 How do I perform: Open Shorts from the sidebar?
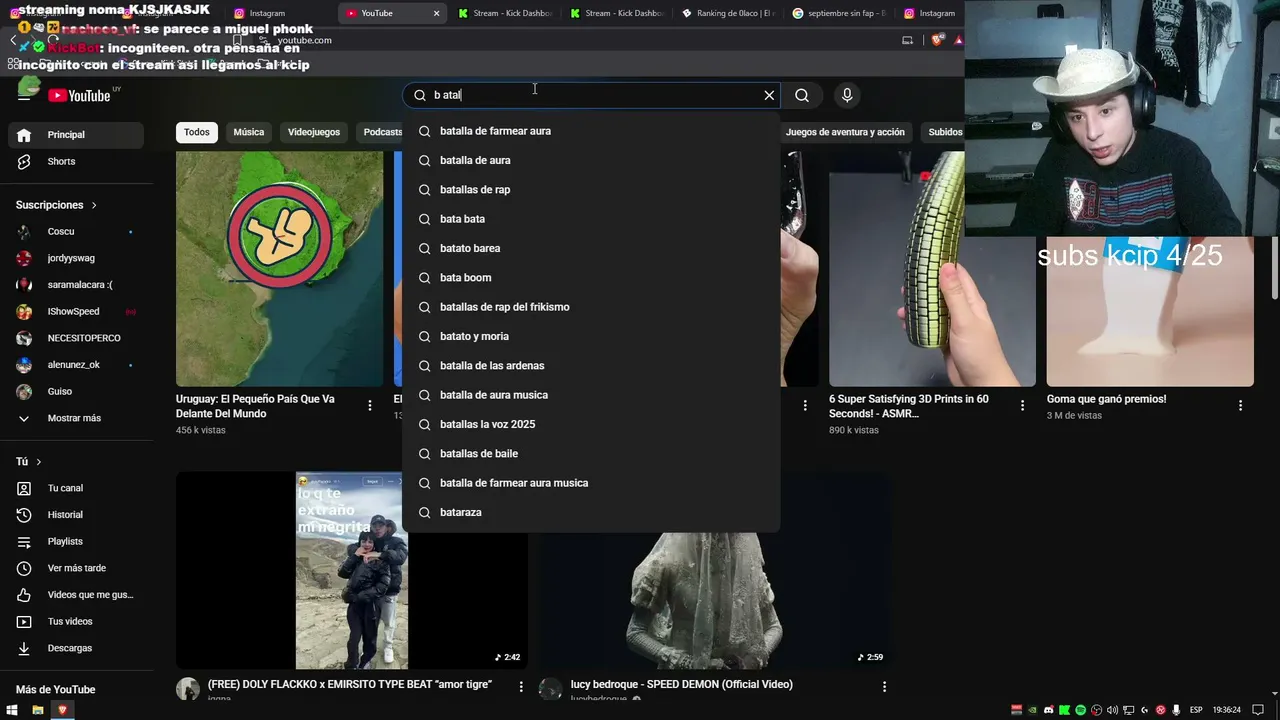(x=75, y=162)
